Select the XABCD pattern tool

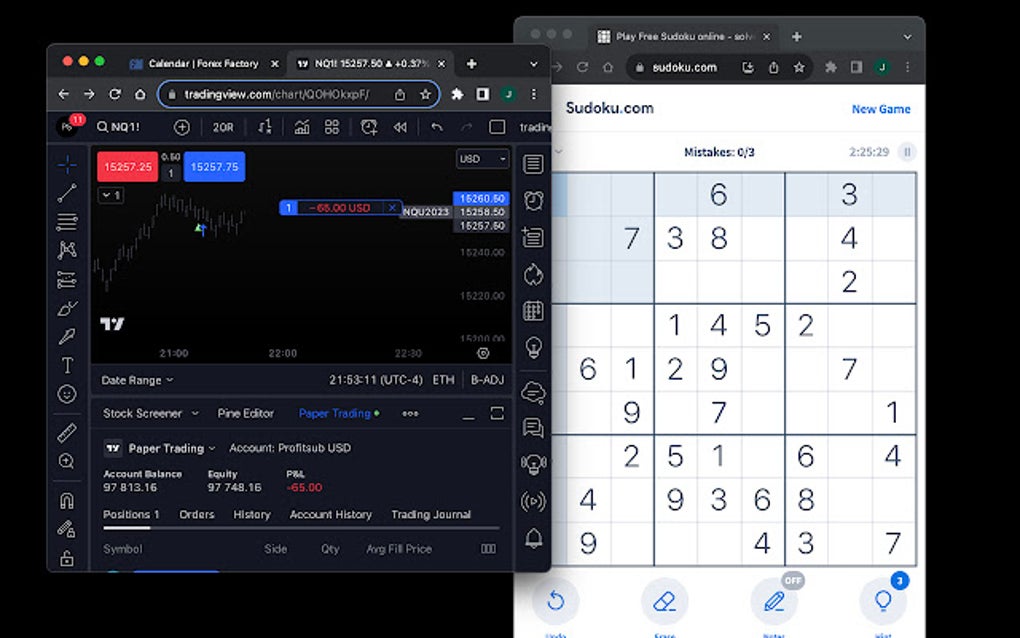pyautogui.click(x=66, y=250)
